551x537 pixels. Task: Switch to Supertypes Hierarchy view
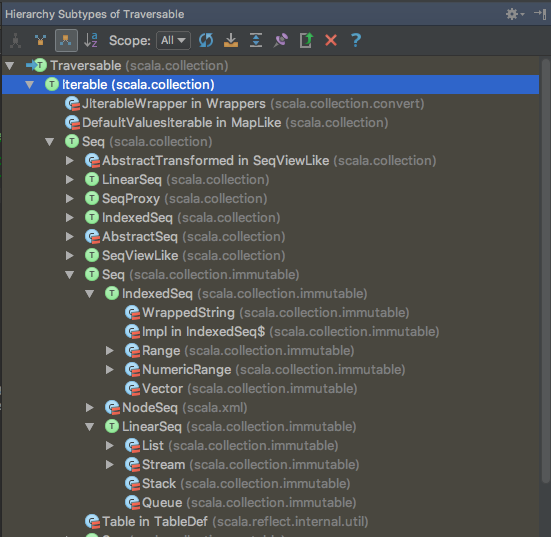pyautogui.click(x=41, y=40)
